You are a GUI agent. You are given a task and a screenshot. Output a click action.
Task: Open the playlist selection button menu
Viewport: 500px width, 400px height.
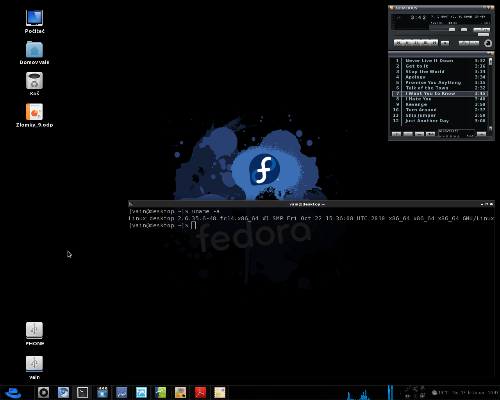(x=420, y=134)
